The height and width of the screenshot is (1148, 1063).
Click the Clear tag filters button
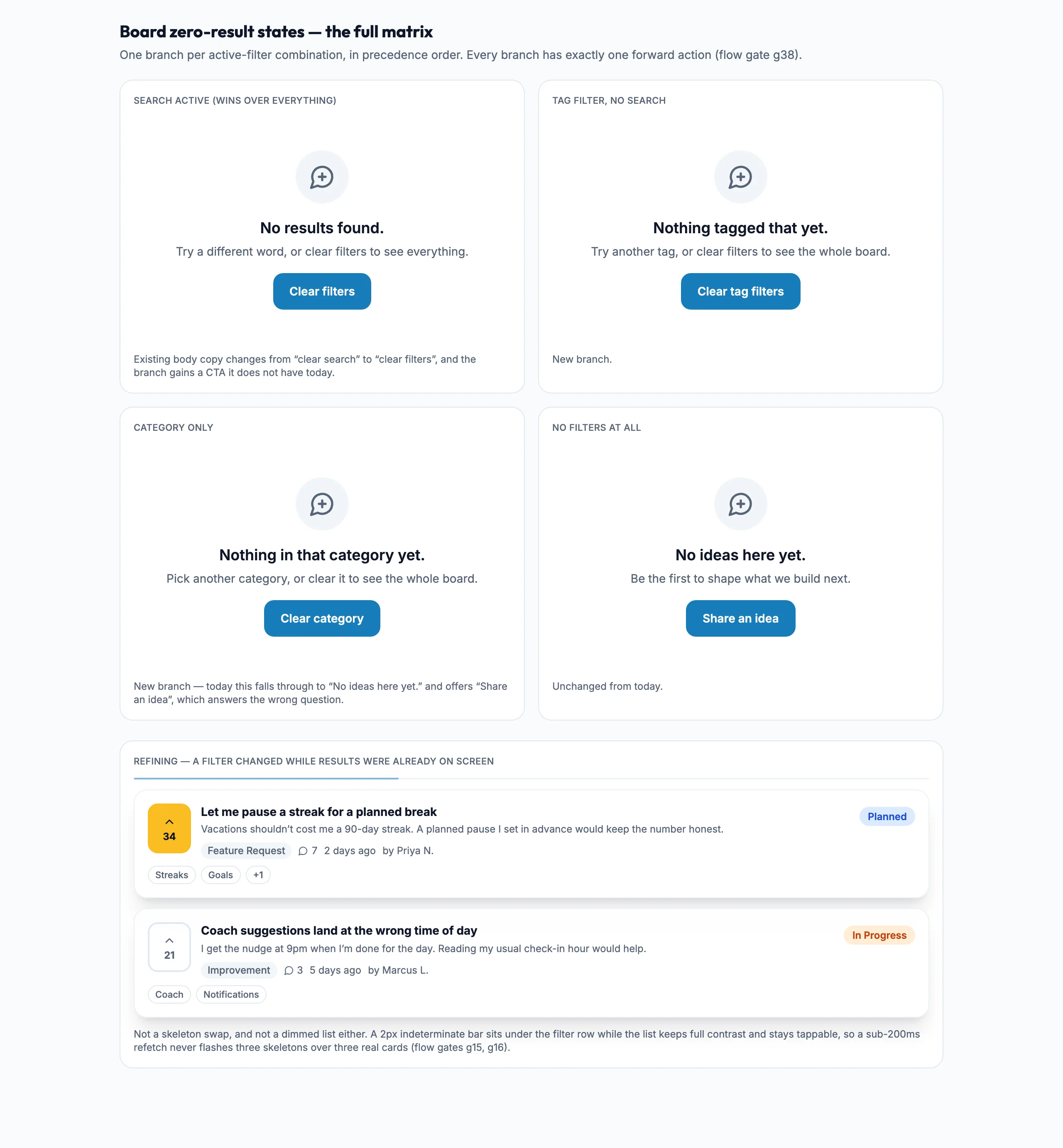click(x=740, y=291)
